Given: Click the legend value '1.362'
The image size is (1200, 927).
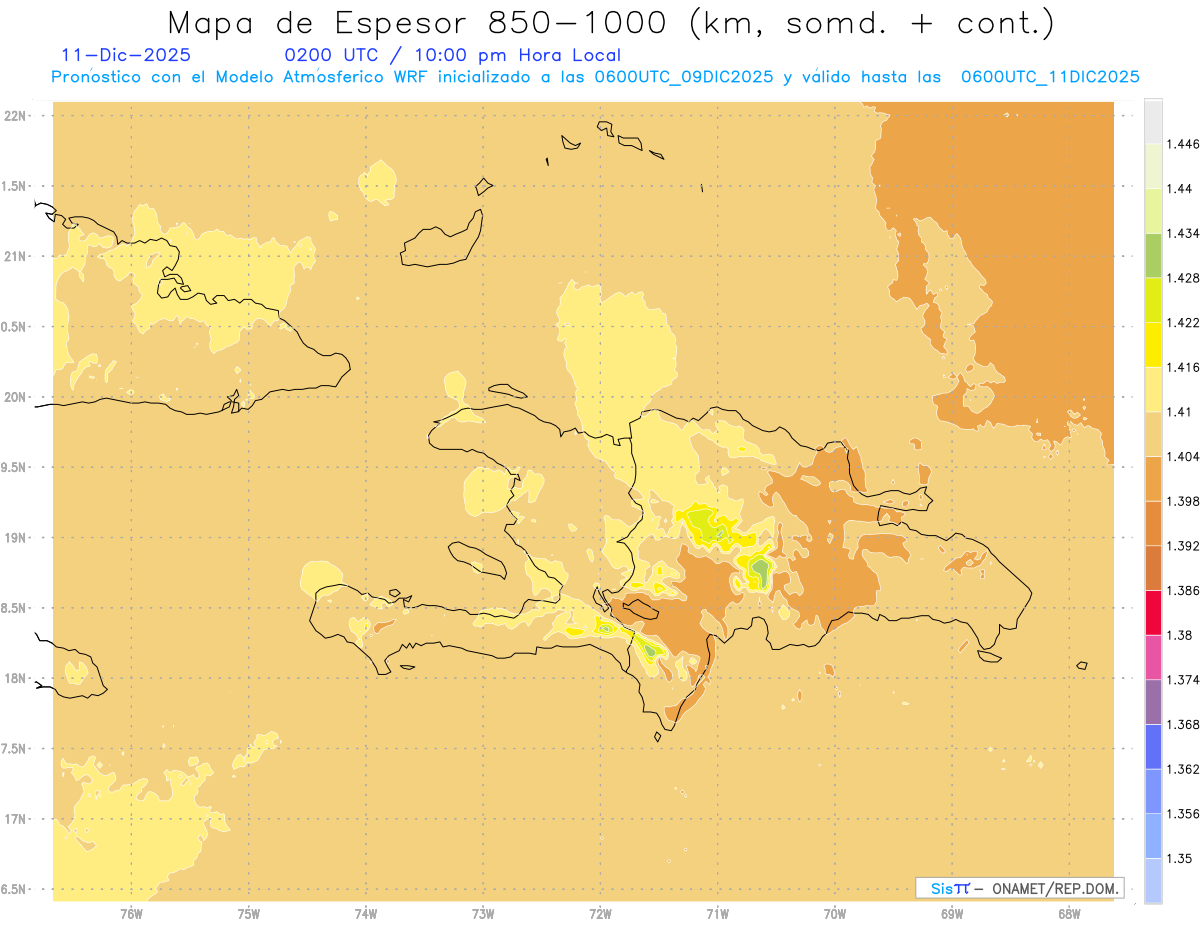Looking at the screenshot, I should point(1184,769).
